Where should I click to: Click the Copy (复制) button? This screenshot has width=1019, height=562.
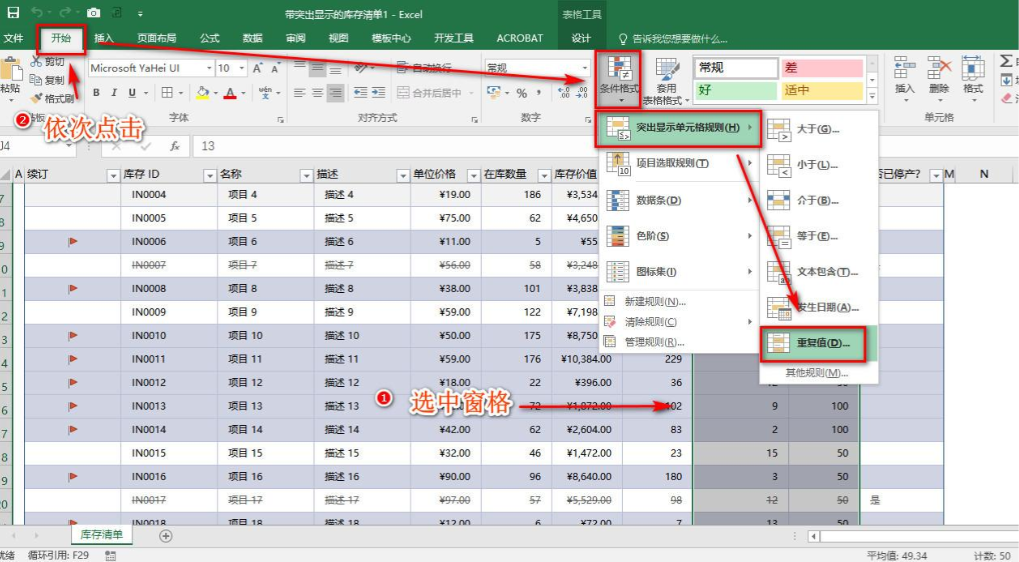pyautogui.click(x=48, y=80)
